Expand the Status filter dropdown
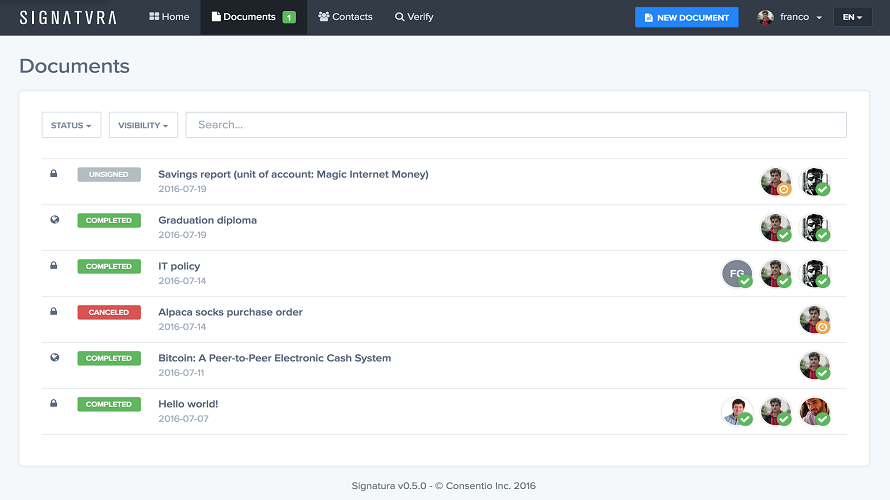Screen dimensions: 890x500 coord(71,125)
